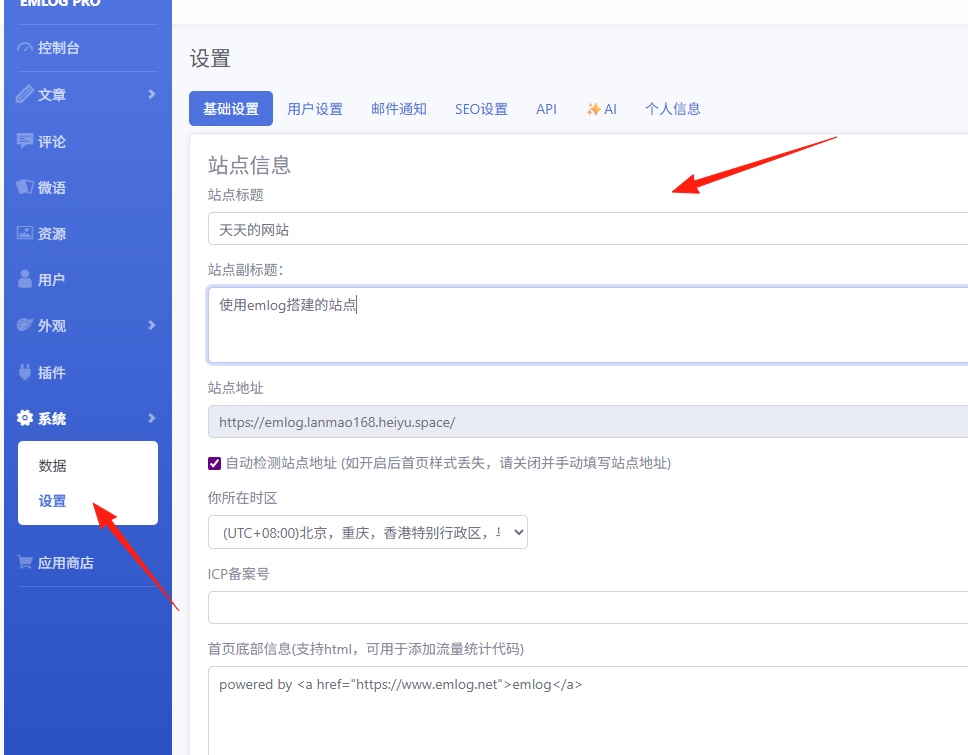The image size is (968, 755).
Task: Click the 站点地址 URL field
Action: pyautogui.click(x=588, y=422)
